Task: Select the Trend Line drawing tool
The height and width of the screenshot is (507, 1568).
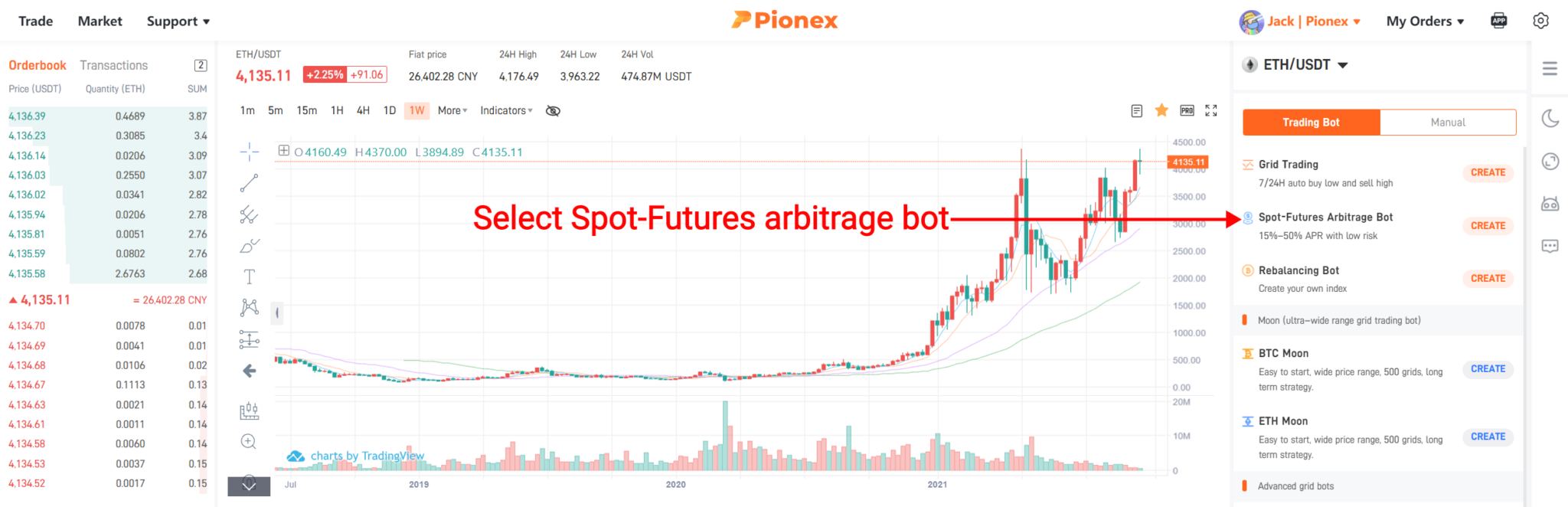Action: pos(248,182)
